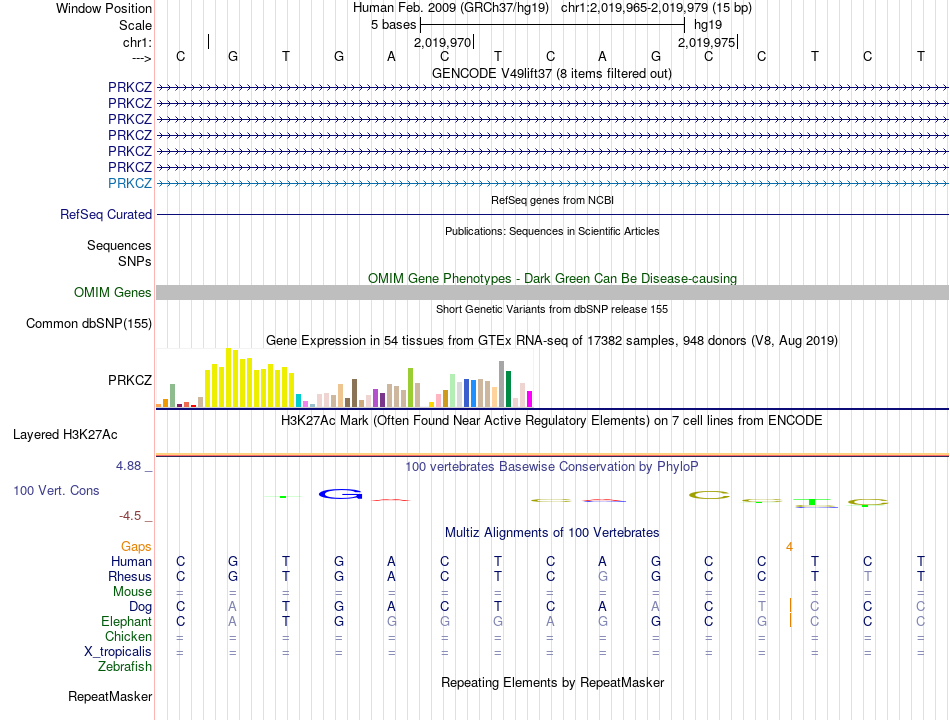Select the X_tropicalis alignment row label
The width and height of the screenshot is (950, 720).
(x=118, y=652)
